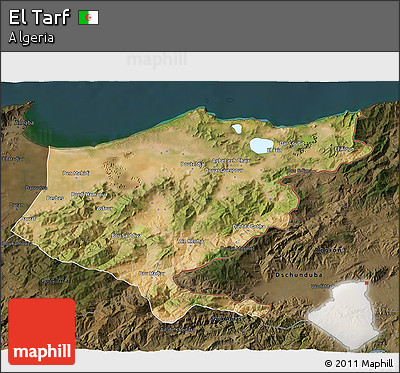The image size is (400, 373).
Task: Click the 'Aqbet ech Chair' label
Action: point(231,161)
